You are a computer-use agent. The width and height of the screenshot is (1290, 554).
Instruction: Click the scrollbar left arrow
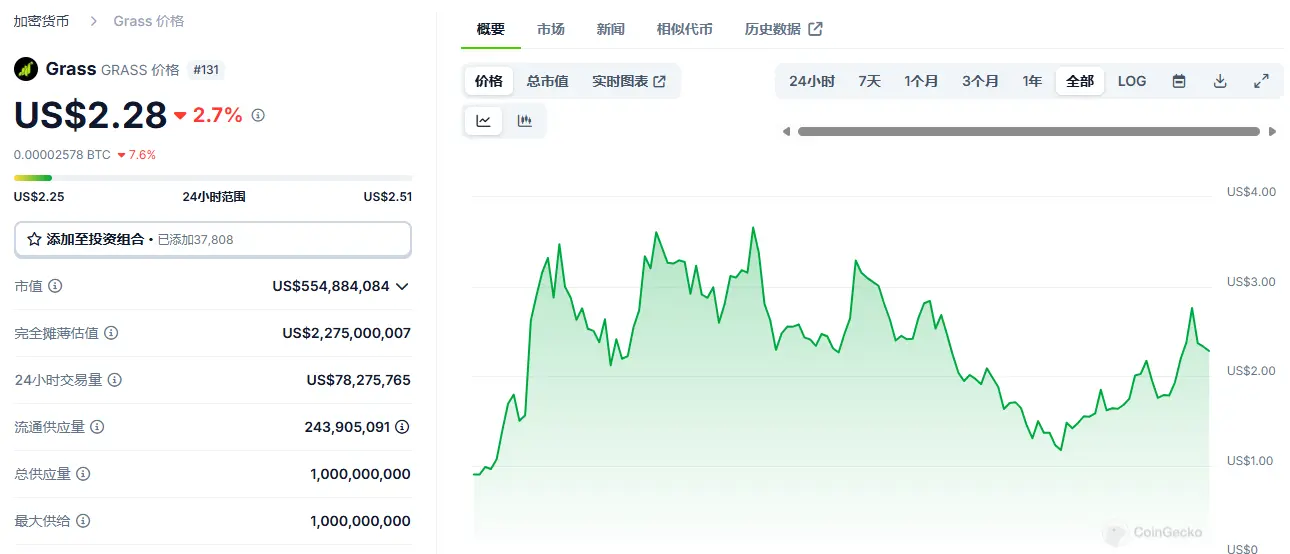(x=786, y=131)
